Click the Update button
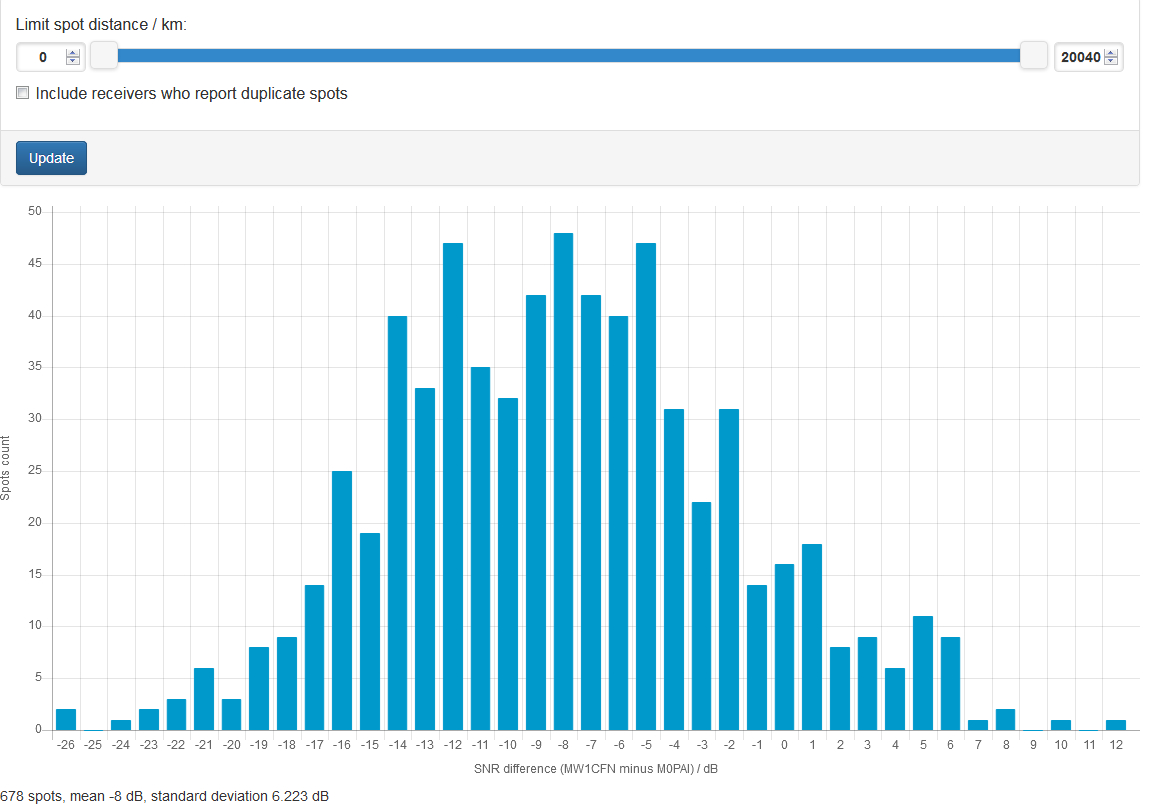The width and height of the screenshot is (1155, 807). pos(52,158)
